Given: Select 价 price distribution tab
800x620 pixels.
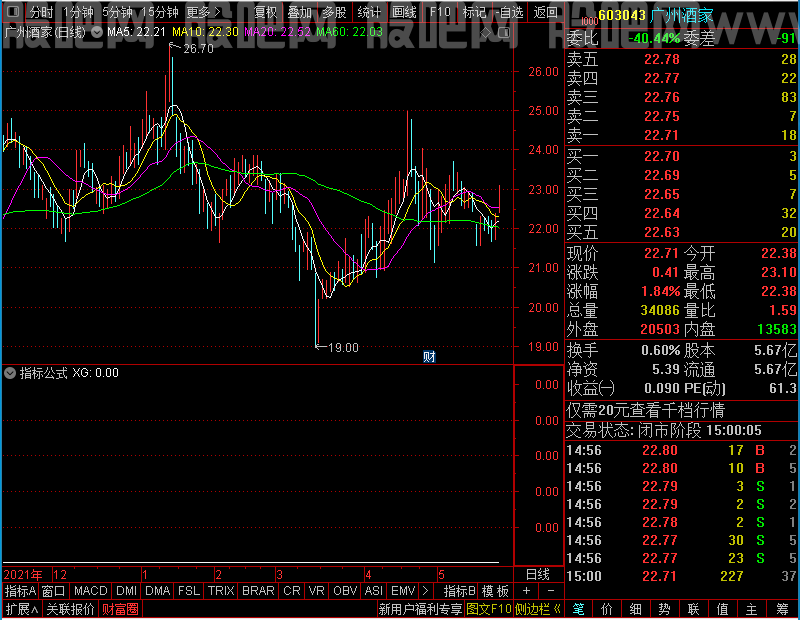Looking at the screenshot, I should (x=607, y=609).
